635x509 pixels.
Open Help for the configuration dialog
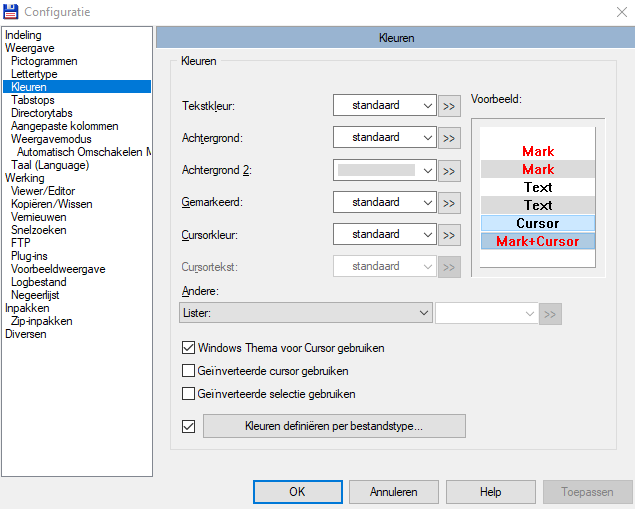coord(490,492)
